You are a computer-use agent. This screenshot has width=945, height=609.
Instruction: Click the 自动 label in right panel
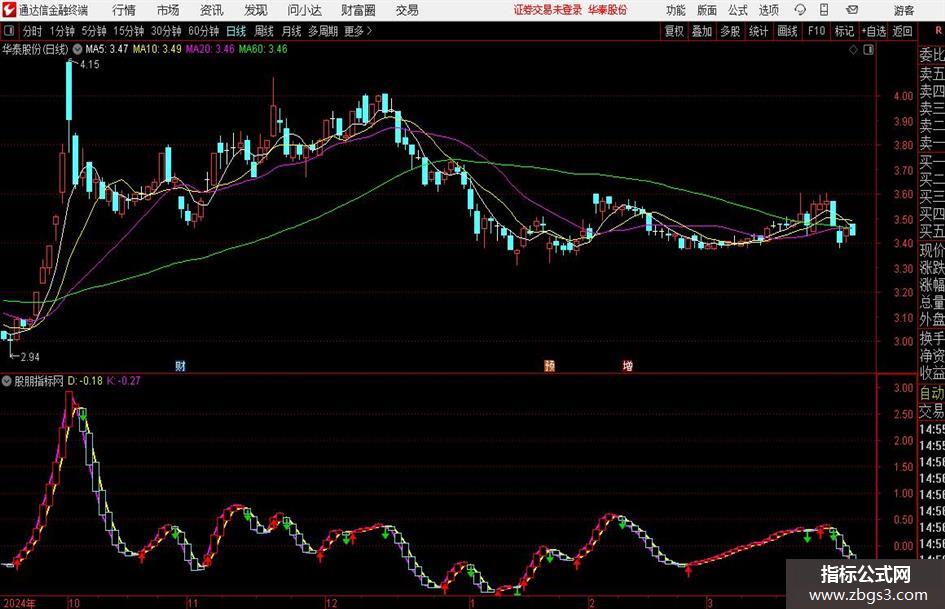pyautogui.click(x=932, y=393)
